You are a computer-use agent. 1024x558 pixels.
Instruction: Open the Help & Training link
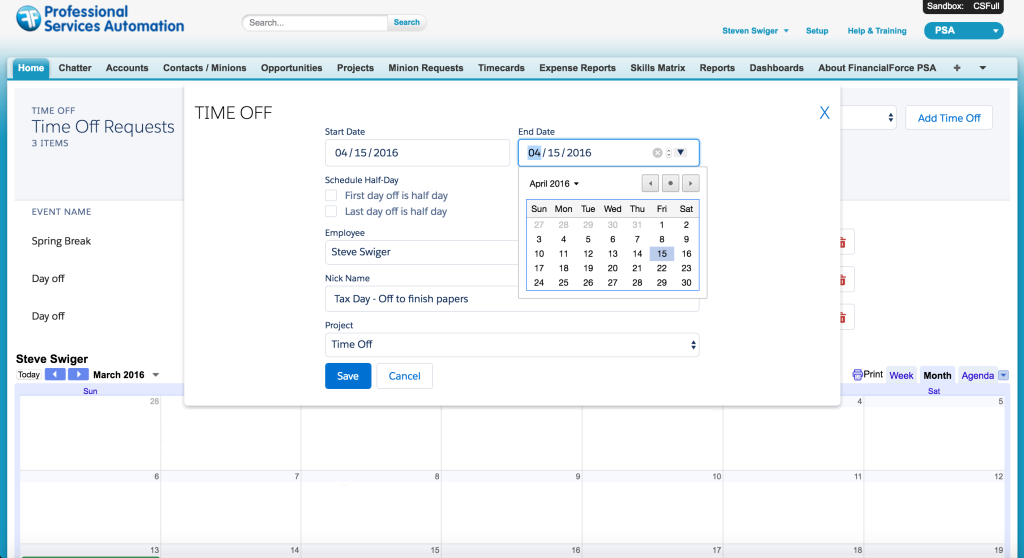(877, 31)
